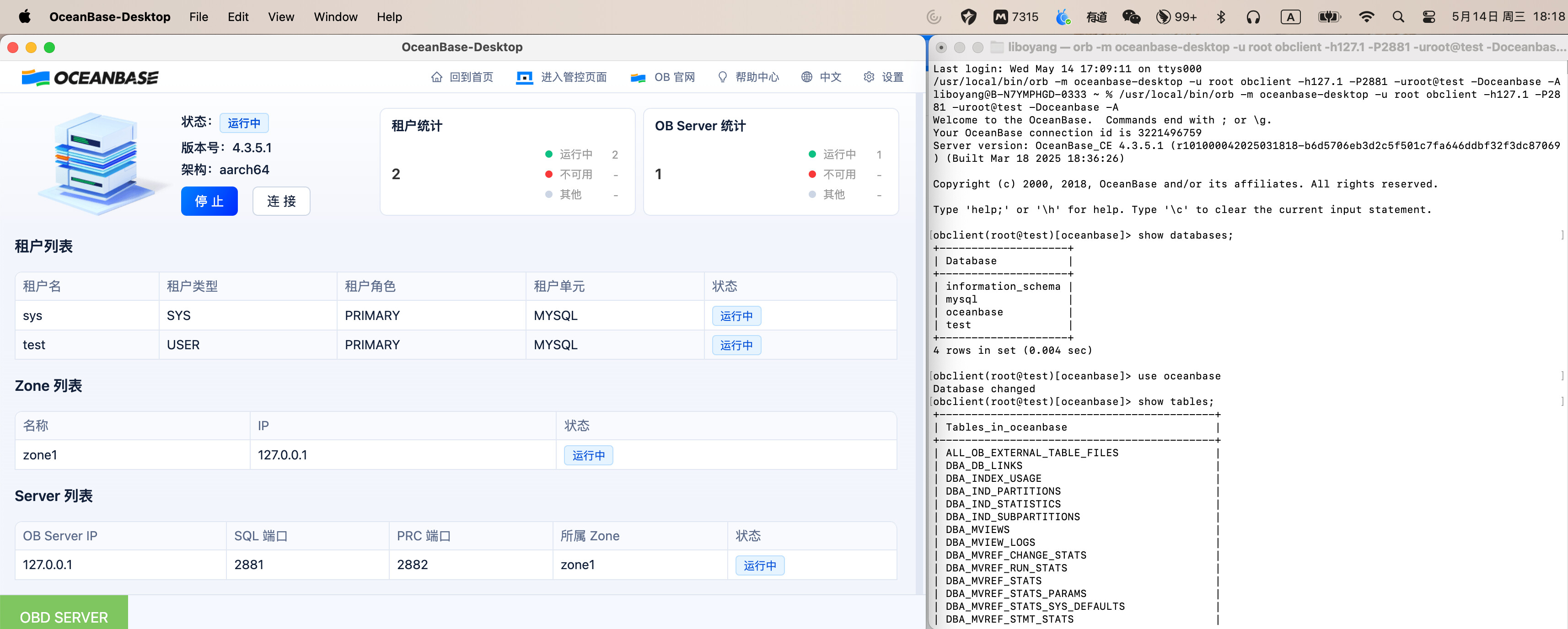Open Control Center icon

pos(1428,17)
